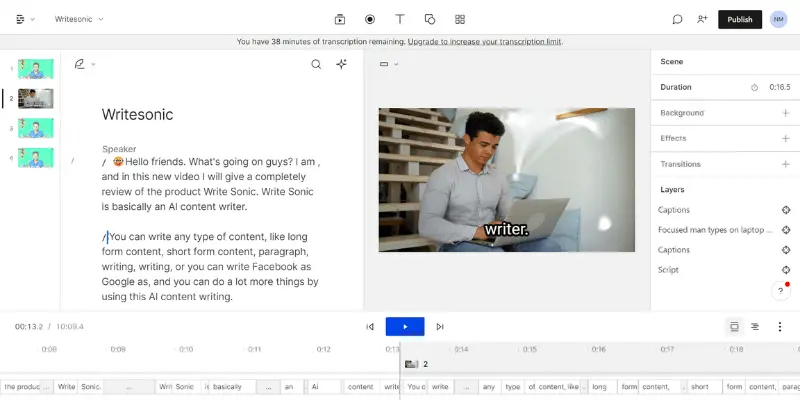The width and height of the screenshot is (800, 400).
Task: Toggle the timeline storyboard view icon
Action: click(x=734, y=327)
